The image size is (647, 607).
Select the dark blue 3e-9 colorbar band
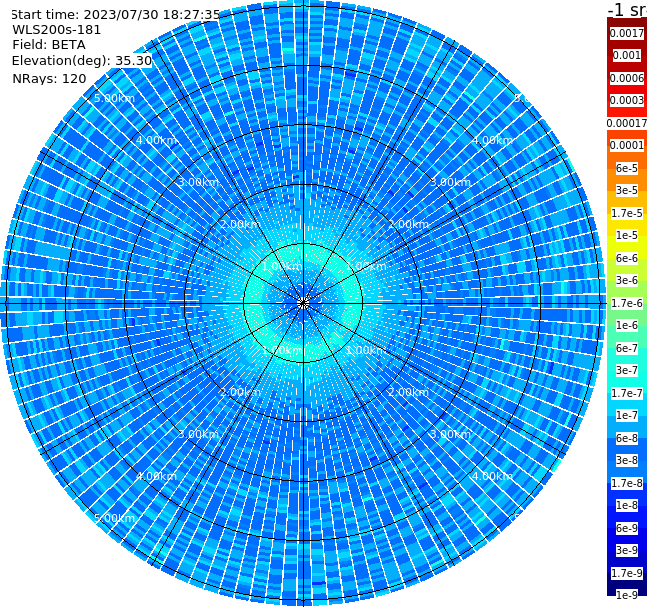627,550
